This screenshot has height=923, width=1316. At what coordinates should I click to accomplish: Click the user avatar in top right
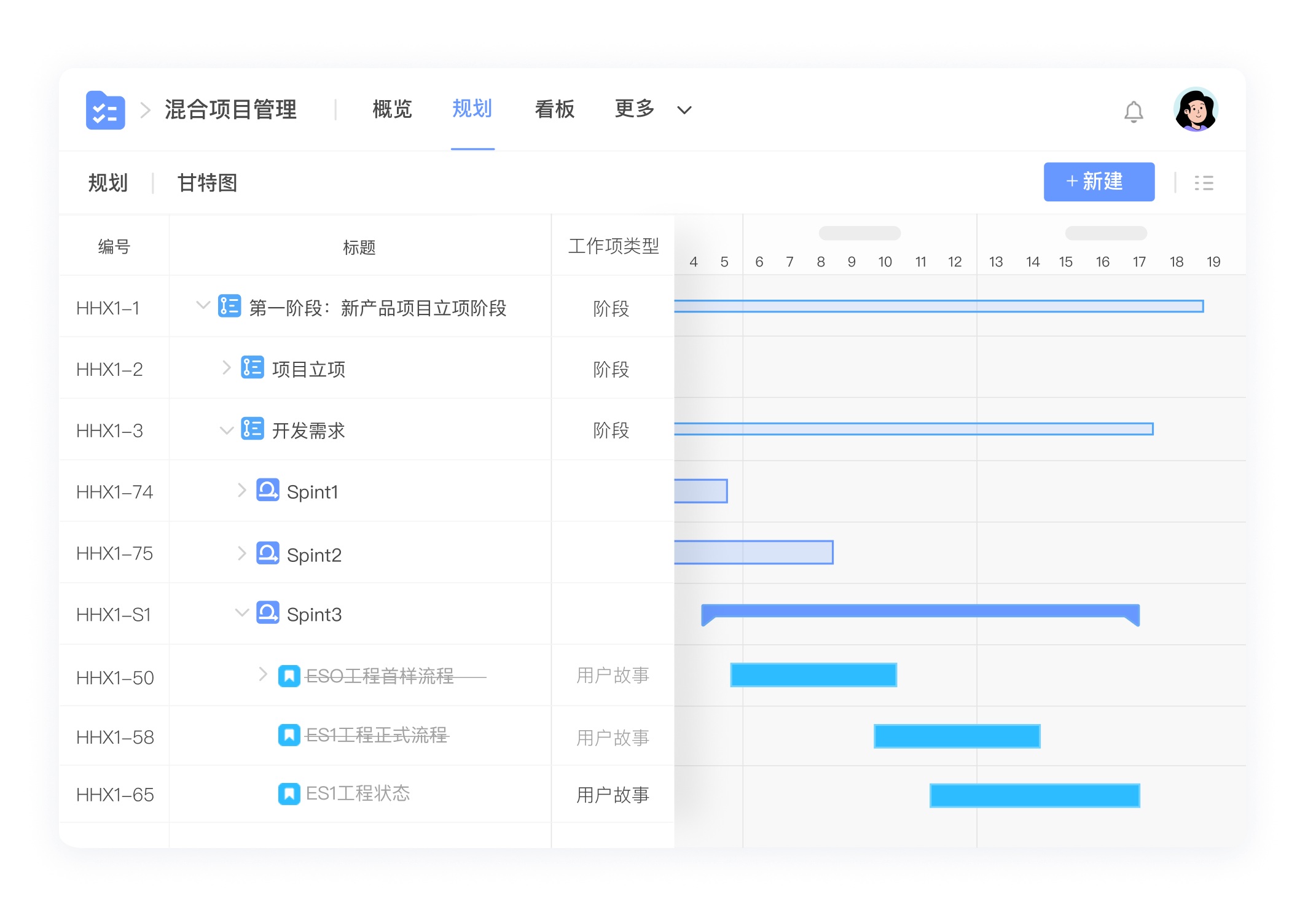coord(1195,111)
